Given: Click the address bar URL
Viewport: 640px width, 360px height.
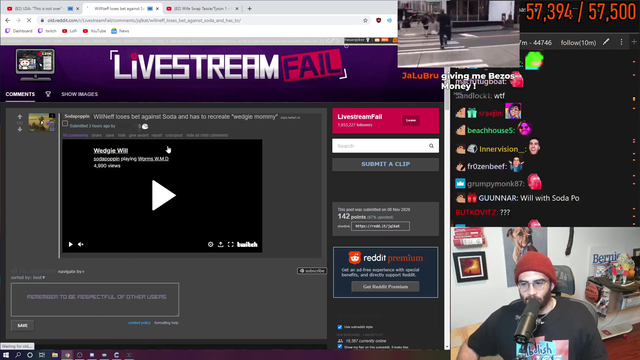Looking at the screenshot, I should click(144, 20).
